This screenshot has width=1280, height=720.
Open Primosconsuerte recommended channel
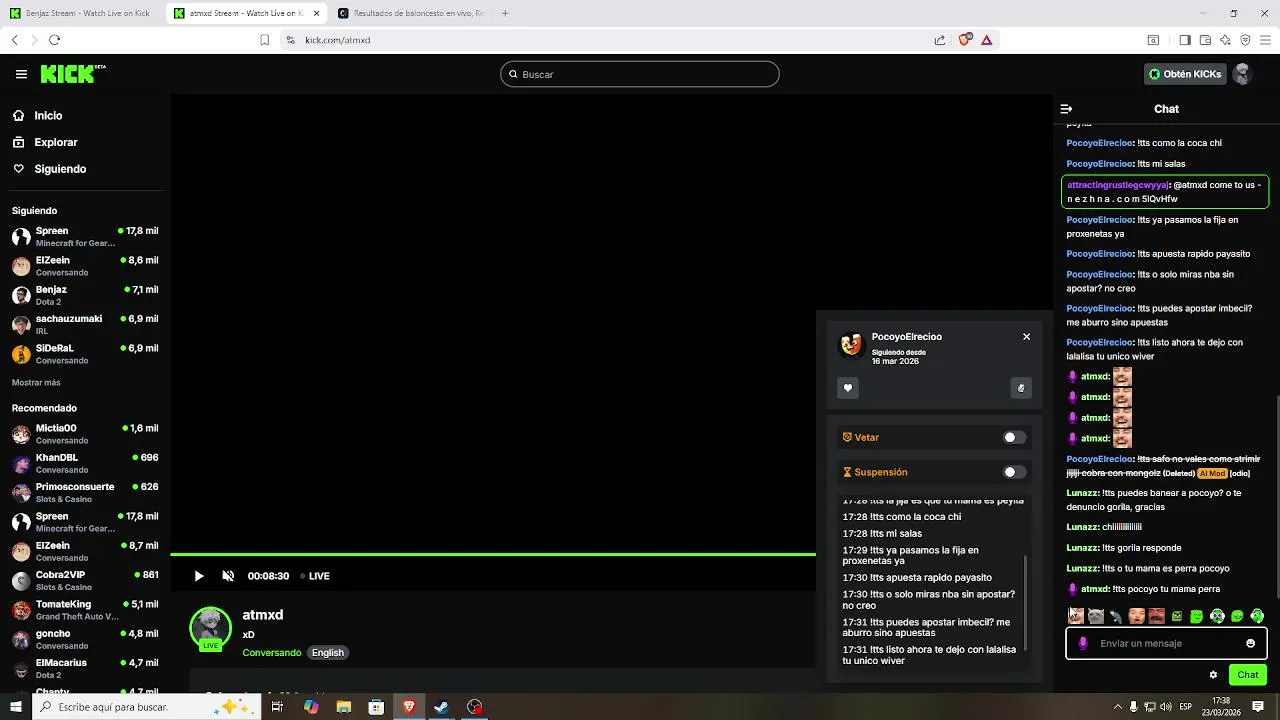click(x=85, y=492)
